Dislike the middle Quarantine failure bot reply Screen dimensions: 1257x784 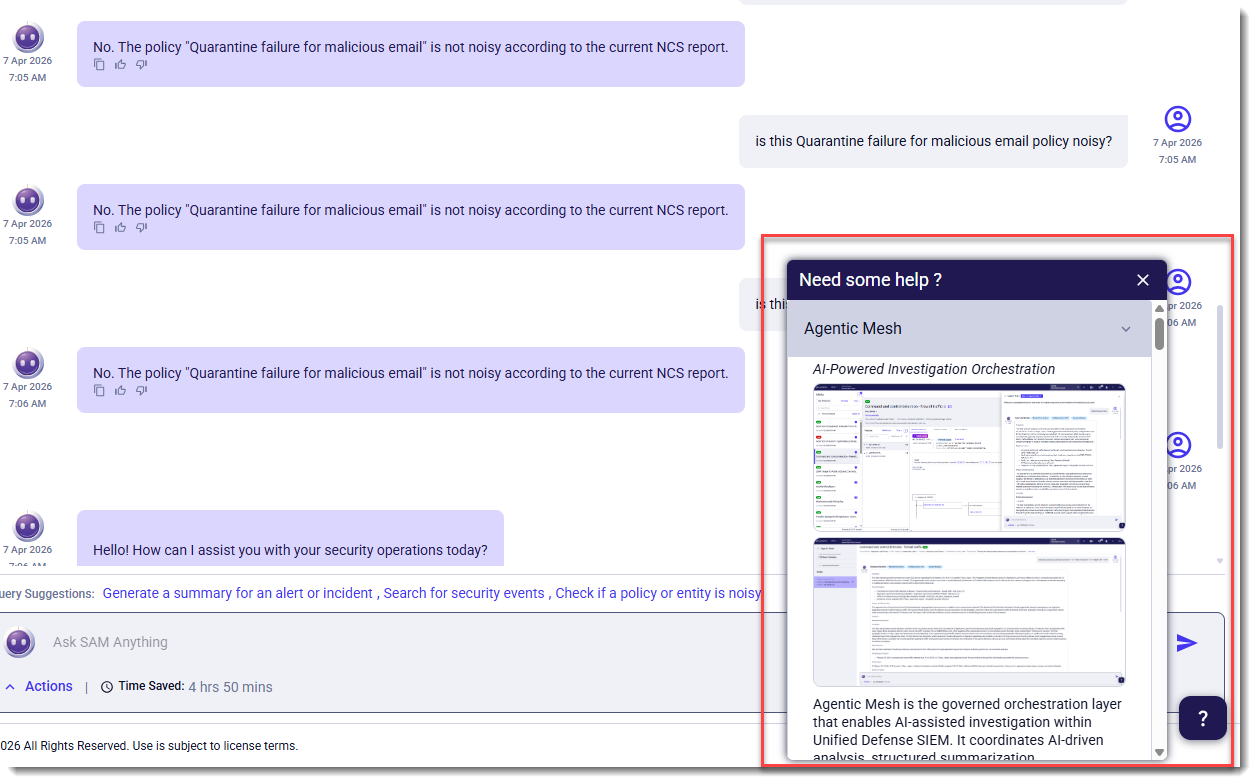click(x=141, y=228)
